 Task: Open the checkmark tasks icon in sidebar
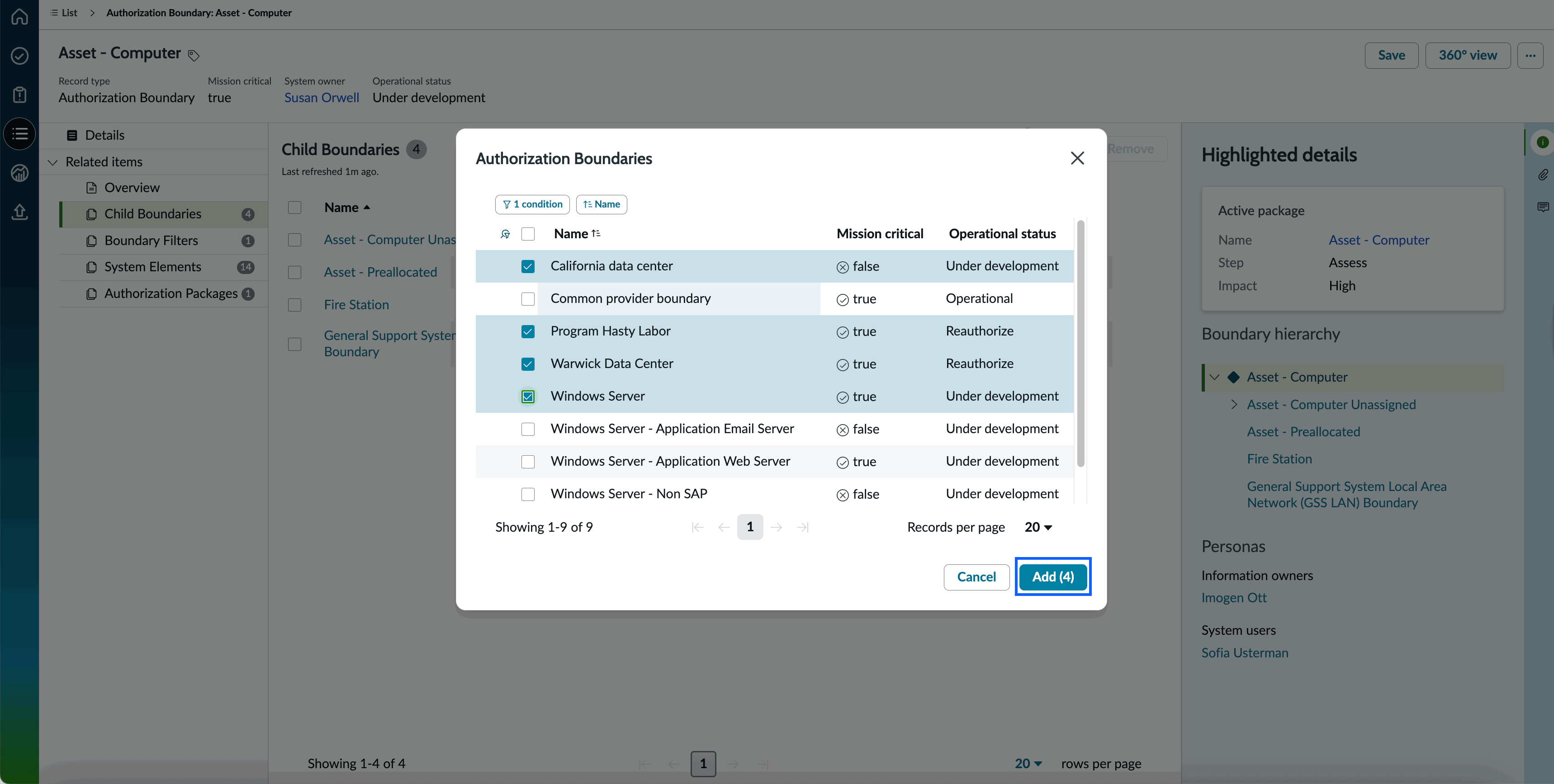coord(19,56)
